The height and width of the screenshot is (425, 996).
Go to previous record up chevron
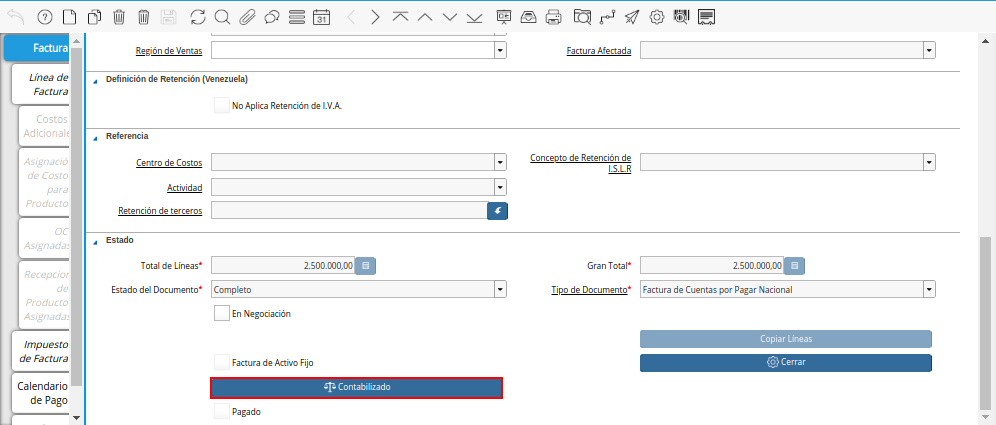coord(425,17)
